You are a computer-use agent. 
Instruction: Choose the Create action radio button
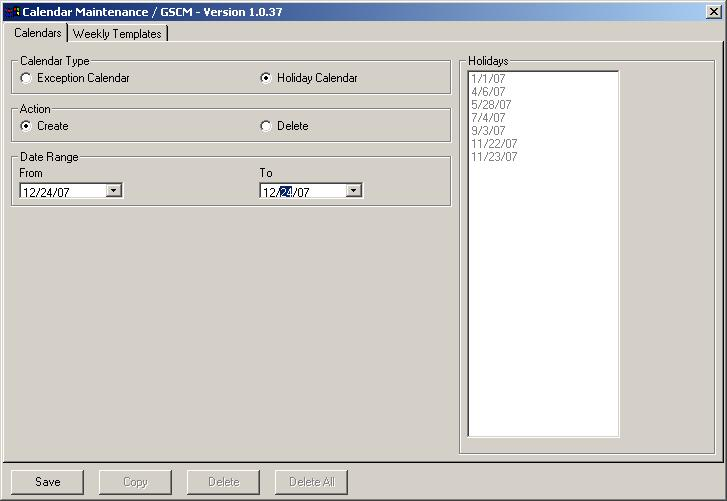click(x=26, y=126)
